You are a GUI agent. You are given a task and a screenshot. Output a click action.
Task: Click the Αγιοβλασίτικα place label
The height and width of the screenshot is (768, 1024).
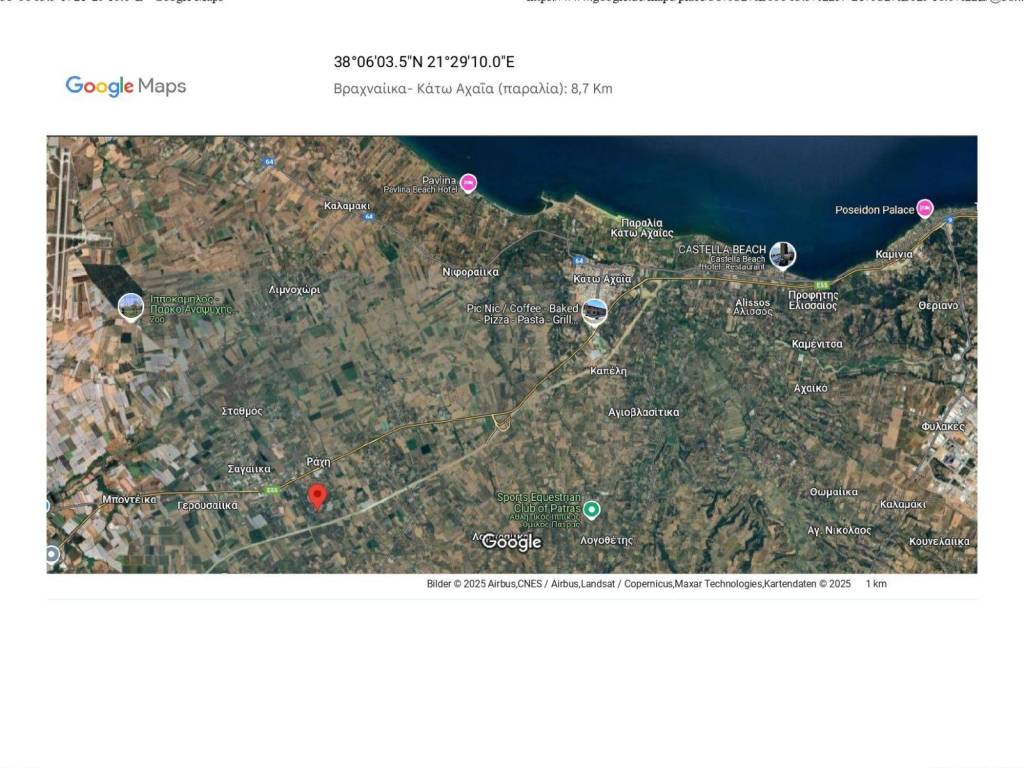point(643,412)
